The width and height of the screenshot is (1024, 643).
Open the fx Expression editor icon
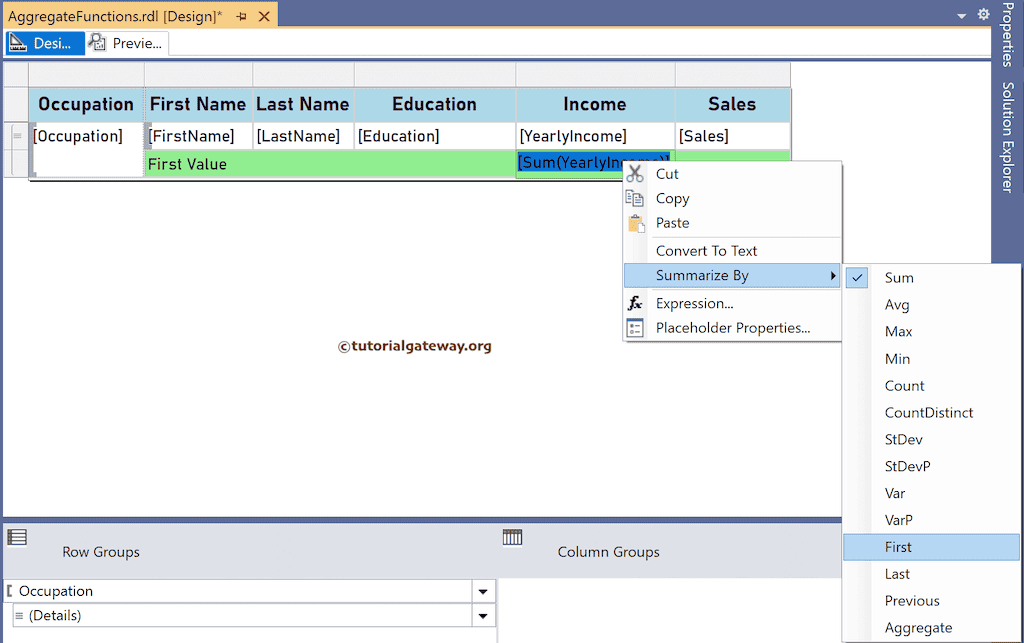pos(635,303)
